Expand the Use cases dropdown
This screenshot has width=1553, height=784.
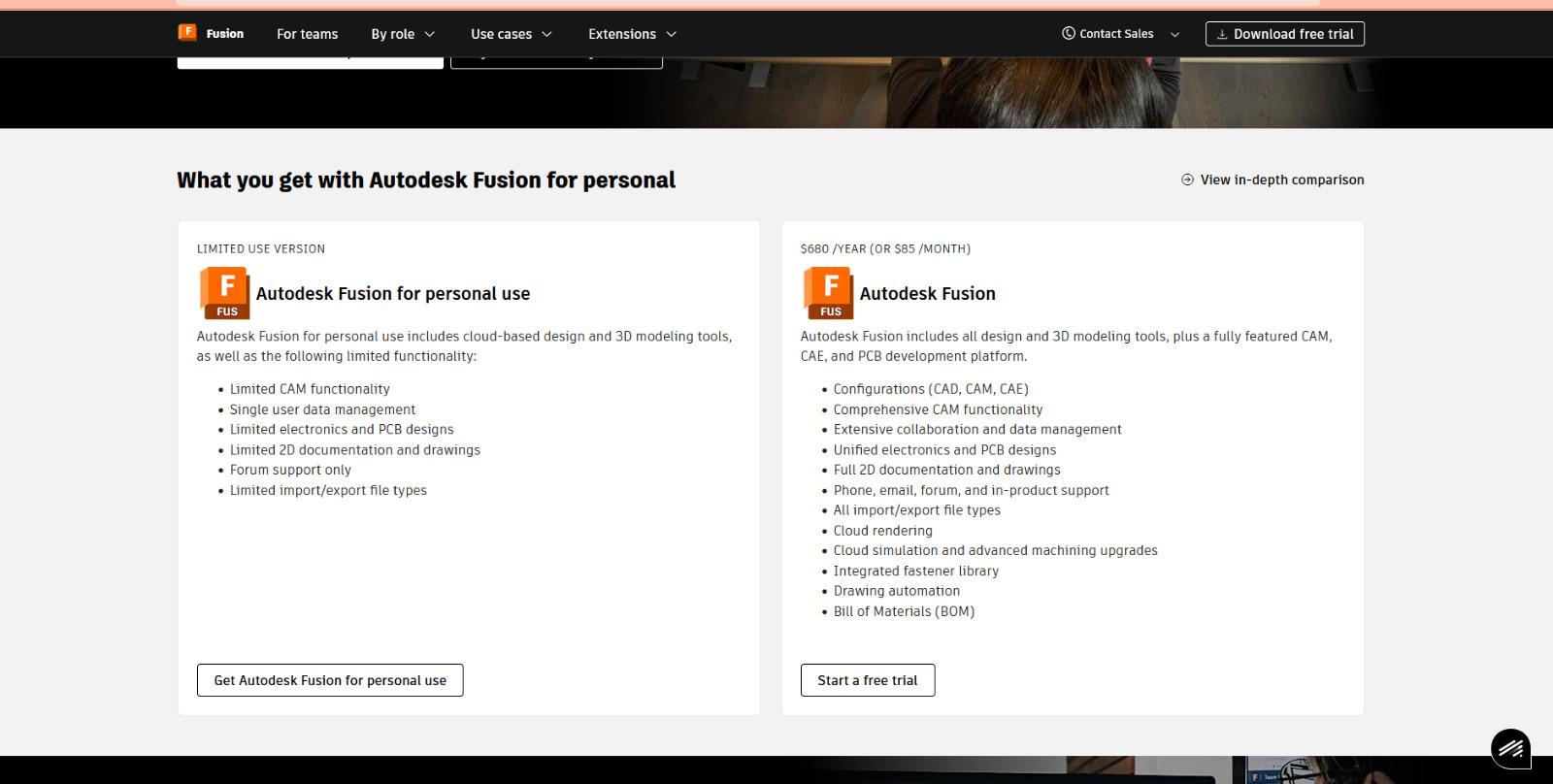click(512, 34)
